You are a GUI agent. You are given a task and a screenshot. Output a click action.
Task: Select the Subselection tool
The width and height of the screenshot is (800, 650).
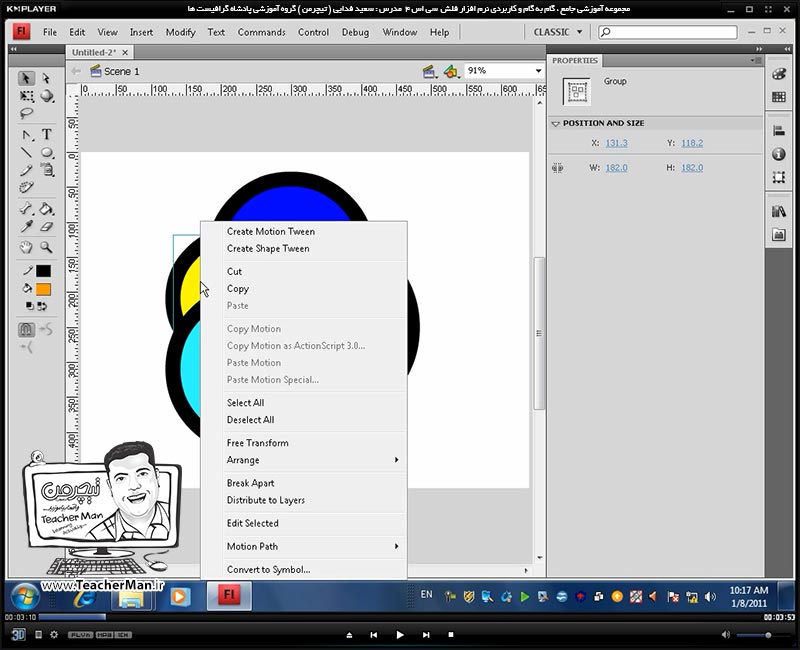click(x=46, y=78)
